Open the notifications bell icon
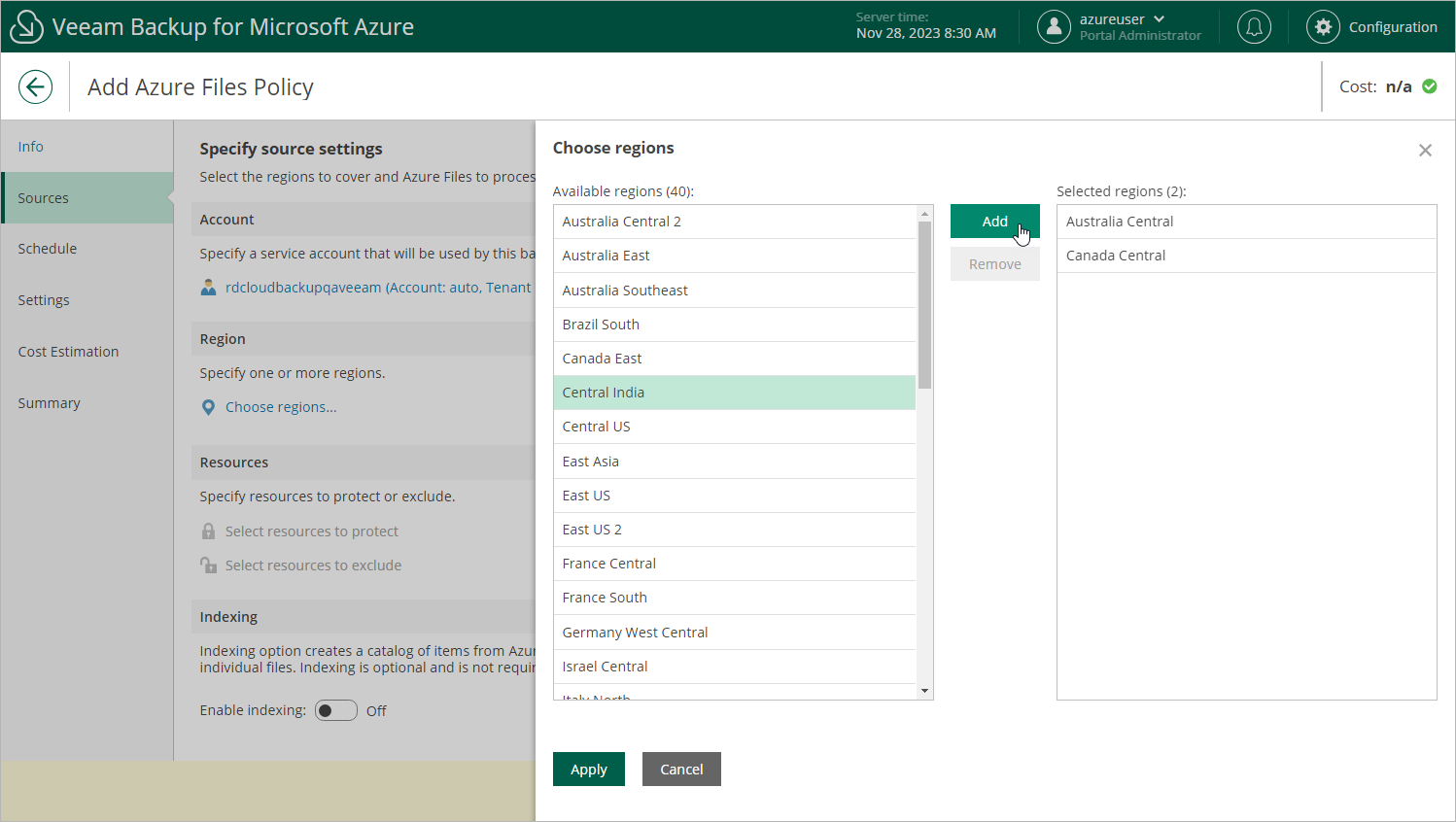 [1254, 27]
